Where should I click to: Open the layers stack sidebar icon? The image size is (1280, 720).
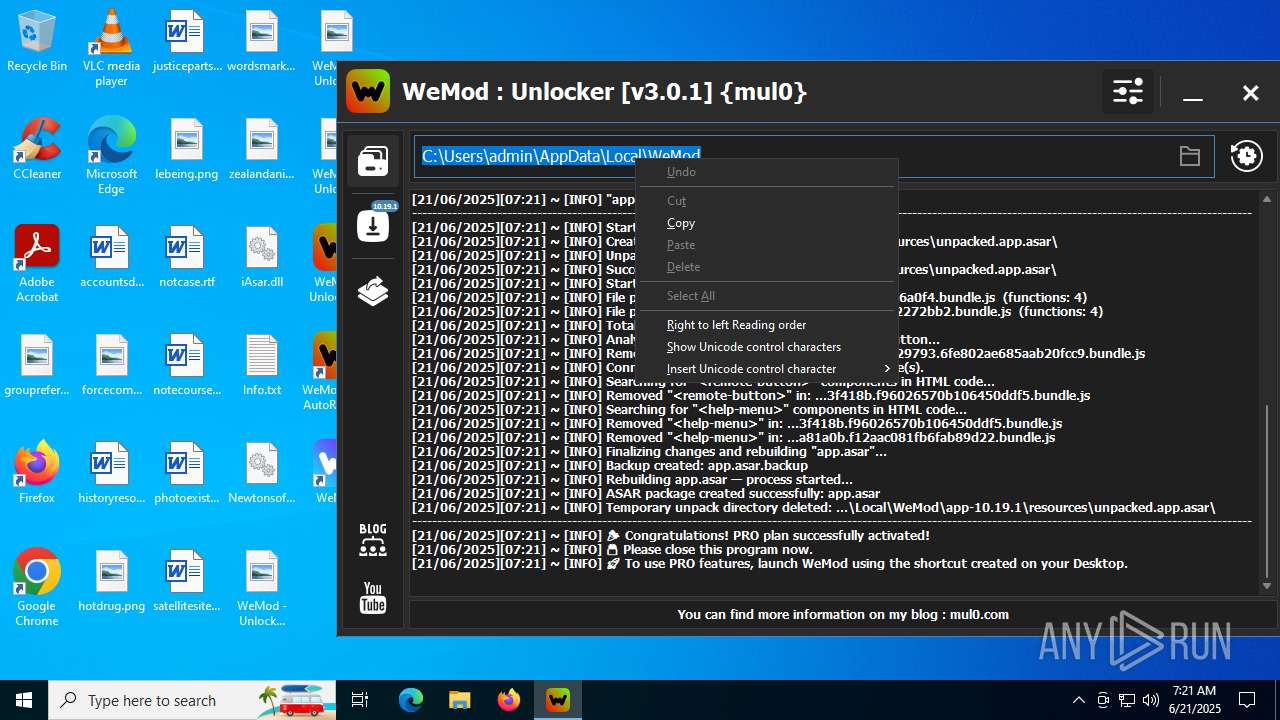(373, 291)
